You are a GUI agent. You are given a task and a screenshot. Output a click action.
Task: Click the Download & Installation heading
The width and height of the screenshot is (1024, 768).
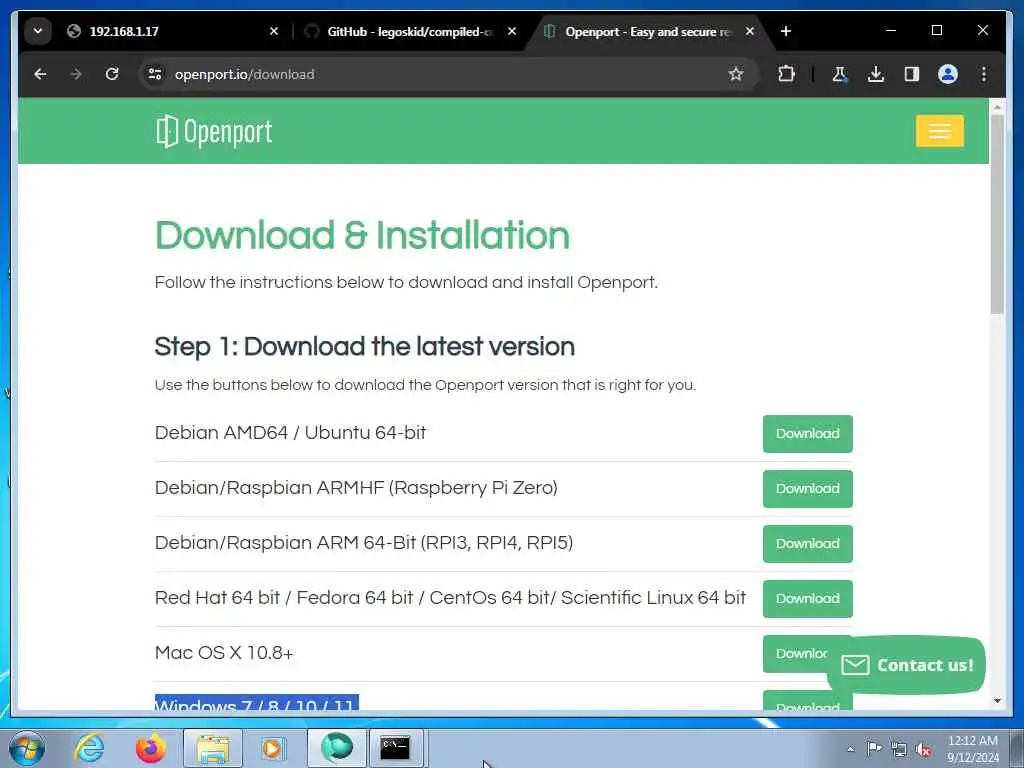[362, 236]
